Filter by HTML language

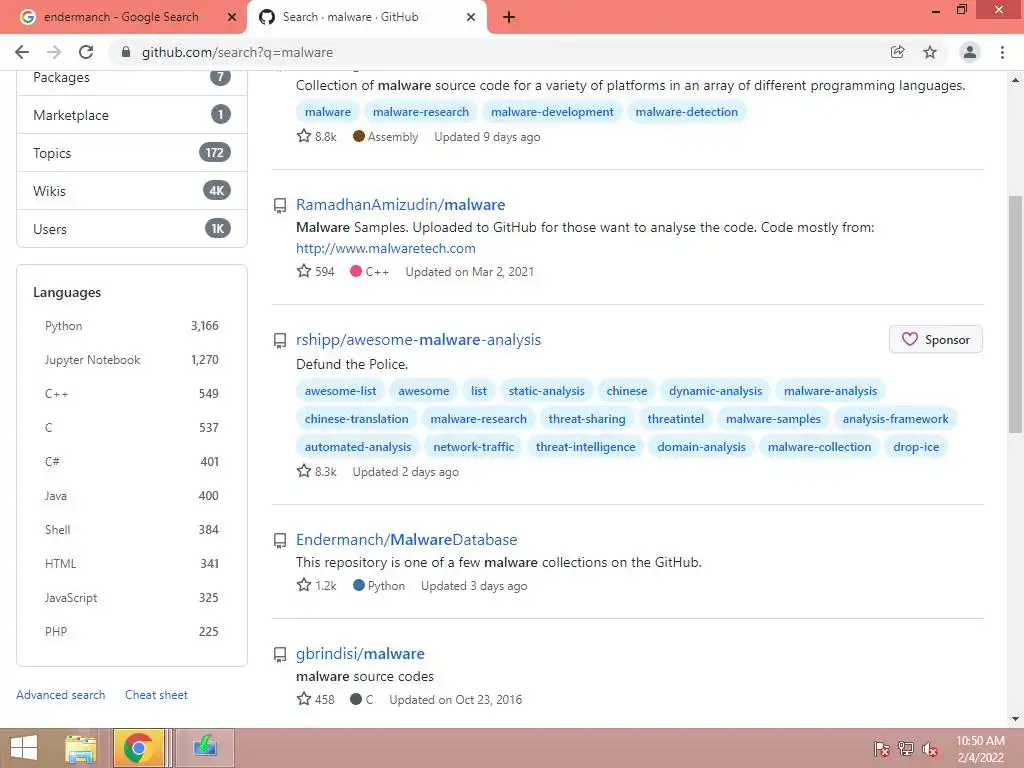[132, 564]
